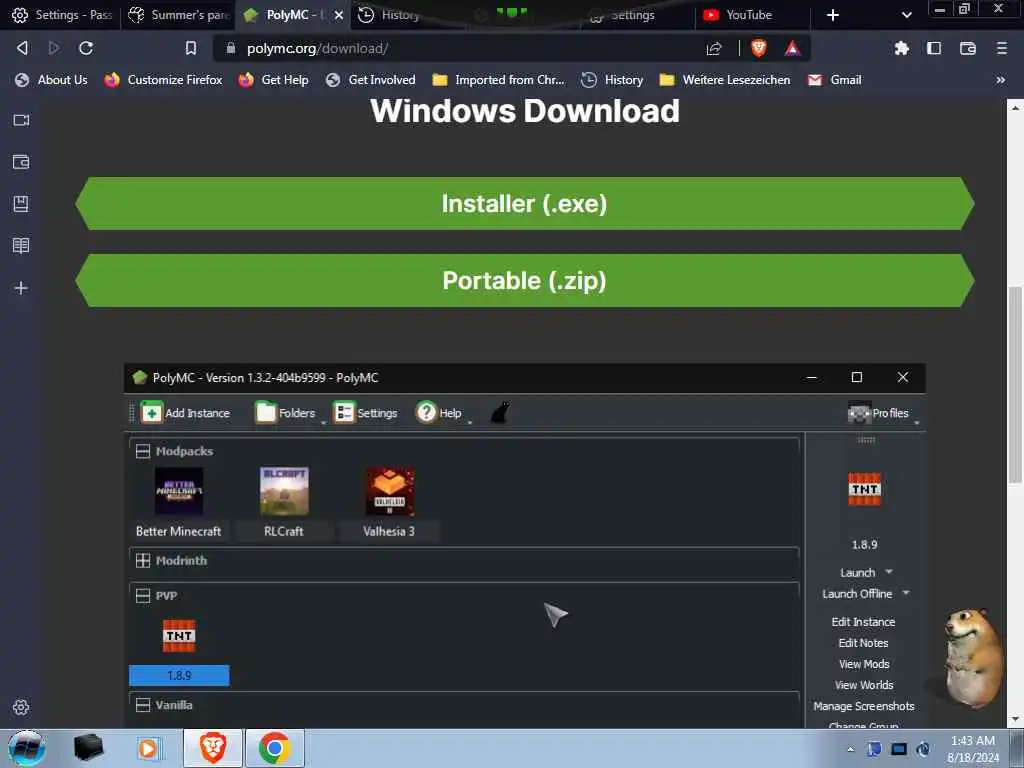Open sidebar settings gear icon
The height and width of the screenshot is (768, 1024).
[x=21, y=707]
